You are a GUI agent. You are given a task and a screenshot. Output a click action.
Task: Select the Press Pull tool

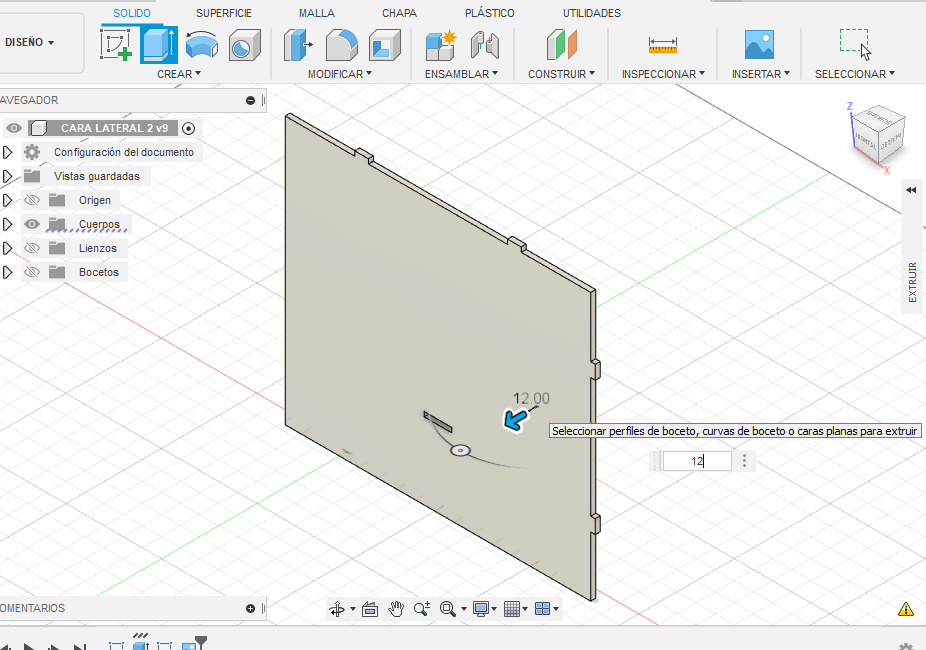pyautogui.click(x=298, y=45)
